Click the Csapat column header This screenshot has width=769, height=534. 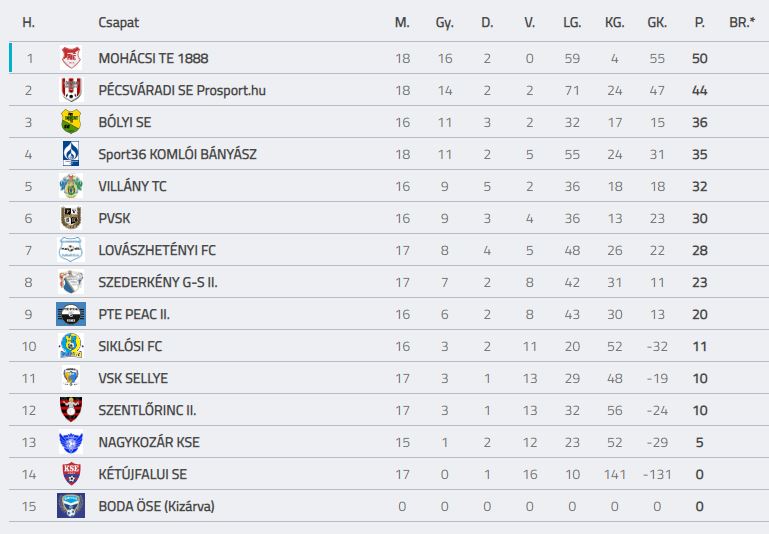click(x=118, y=23)
